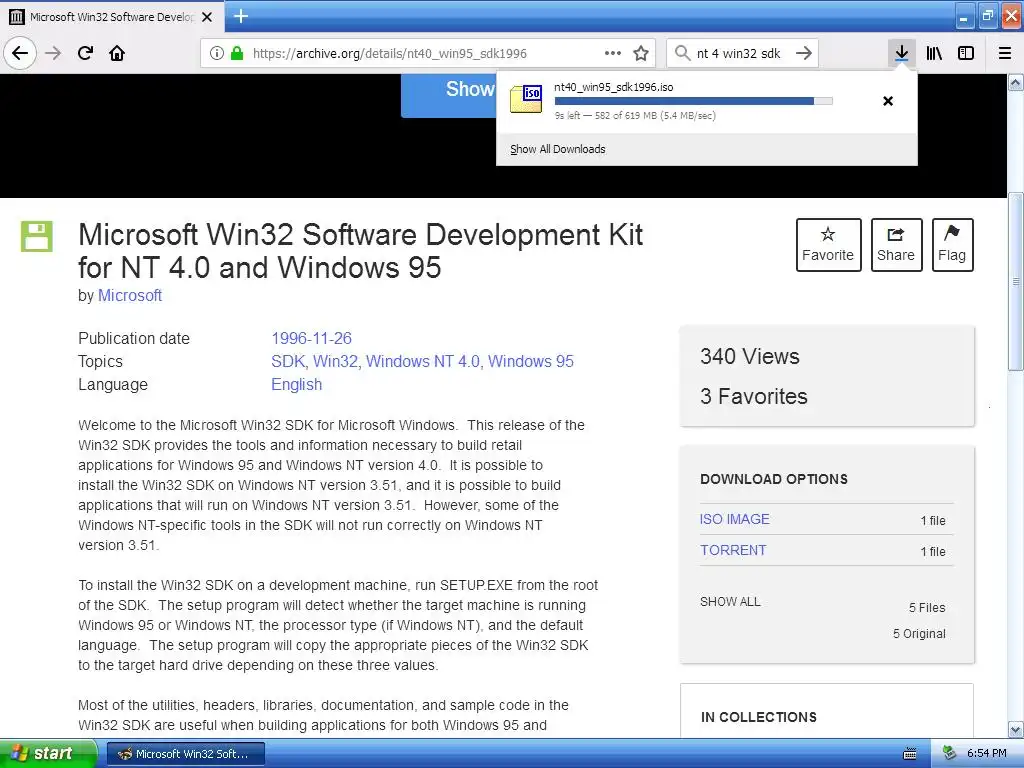Screen dimensions: 1024x768
Task: Click the network tray icon
Action: pos(950,754)
